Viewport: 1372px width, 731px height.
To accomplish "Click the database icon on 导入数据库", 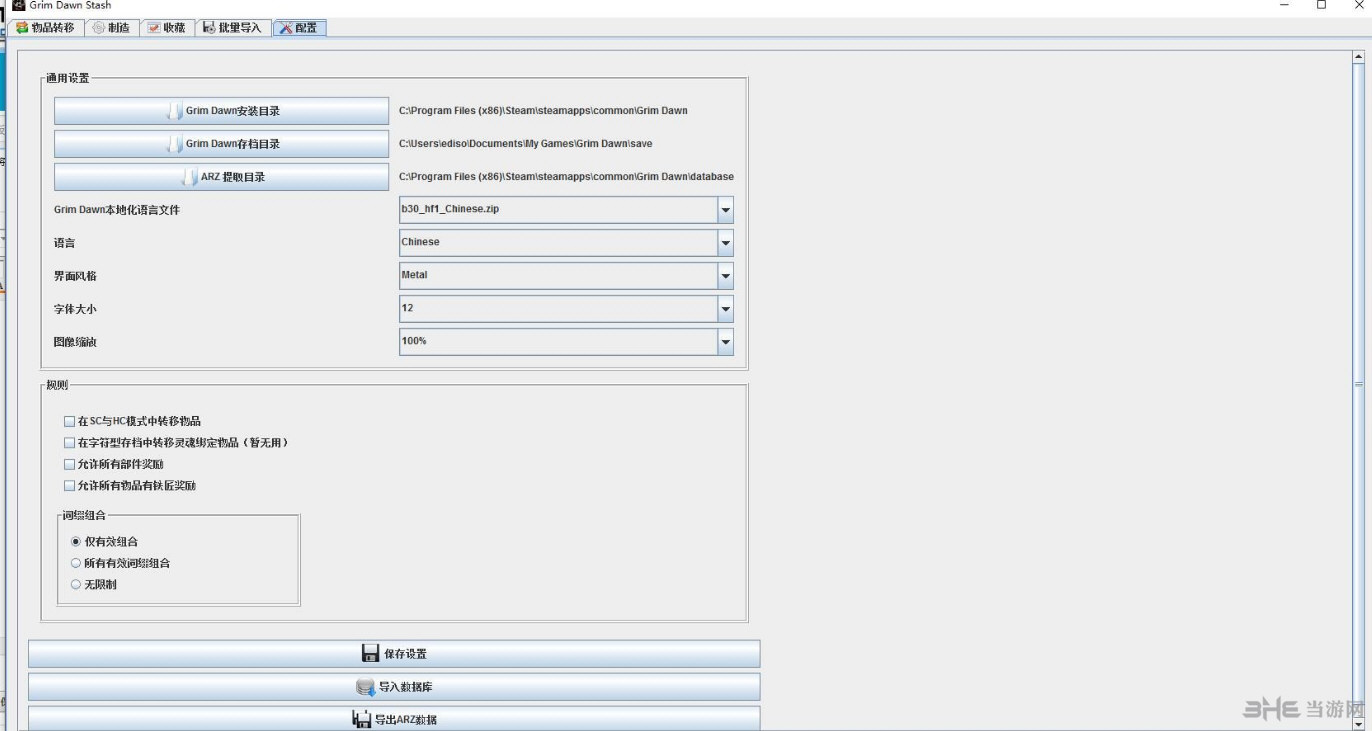I will [365, 687].
